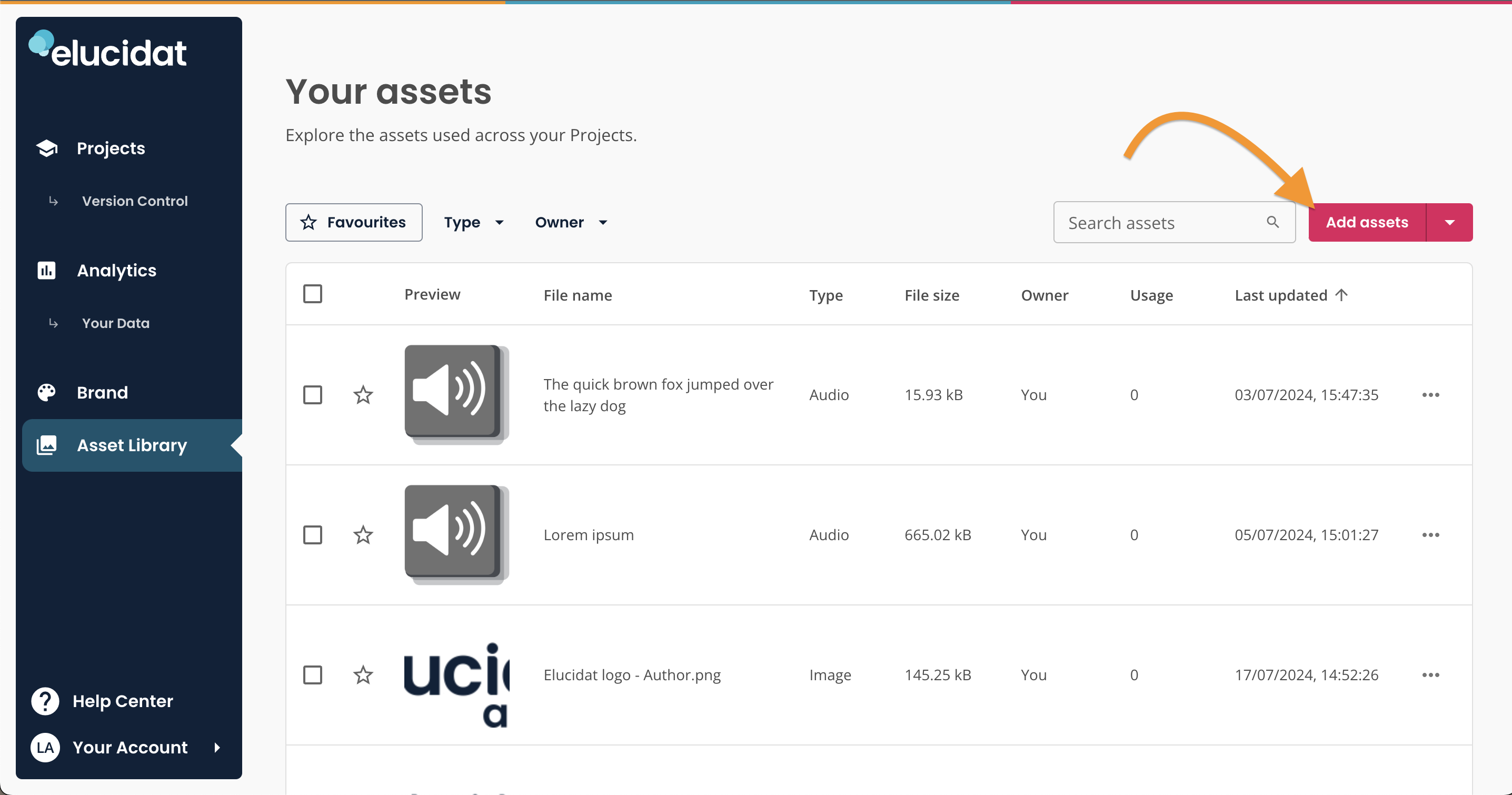Open more options for quick brown fox row
Image resolution: width=1512 pixels, height=795 pixels.
point(1431,394)
